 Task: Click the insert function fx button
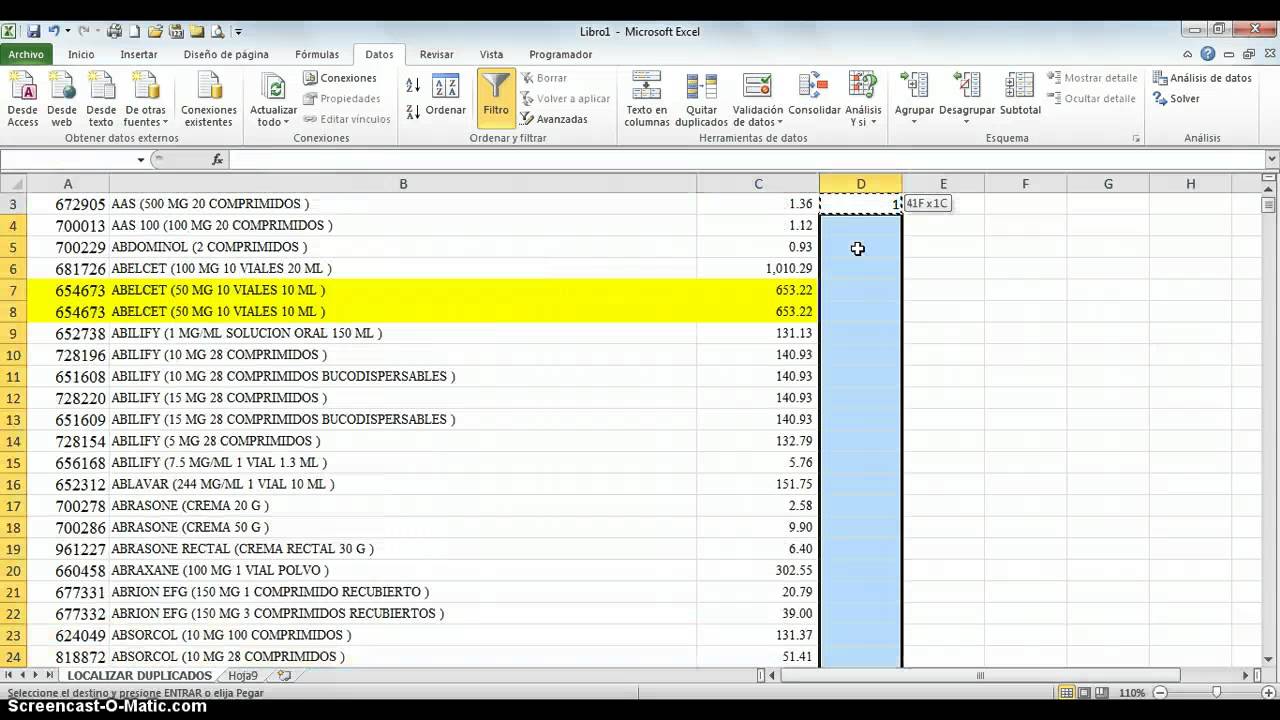(x=217, y=160)
